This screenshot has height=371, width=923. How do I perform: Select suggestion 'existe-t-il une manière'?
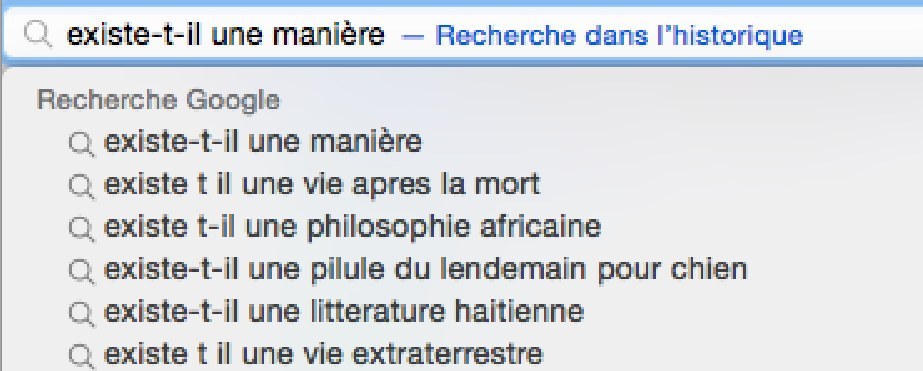click(263, 142)
